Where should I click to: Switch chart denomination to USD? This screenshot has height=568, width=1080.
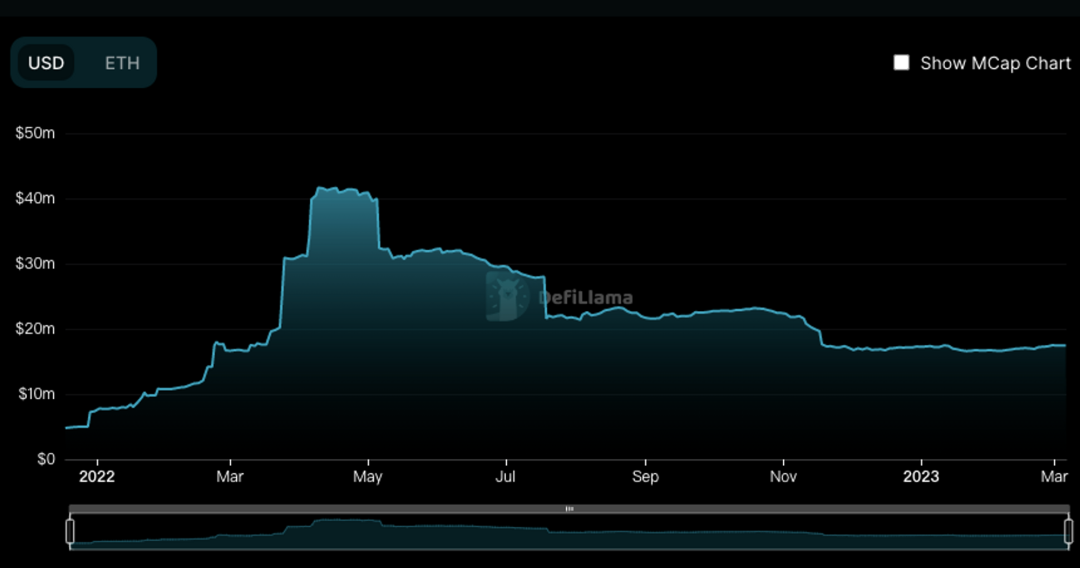pyautogui.click(x=46, y=63)
